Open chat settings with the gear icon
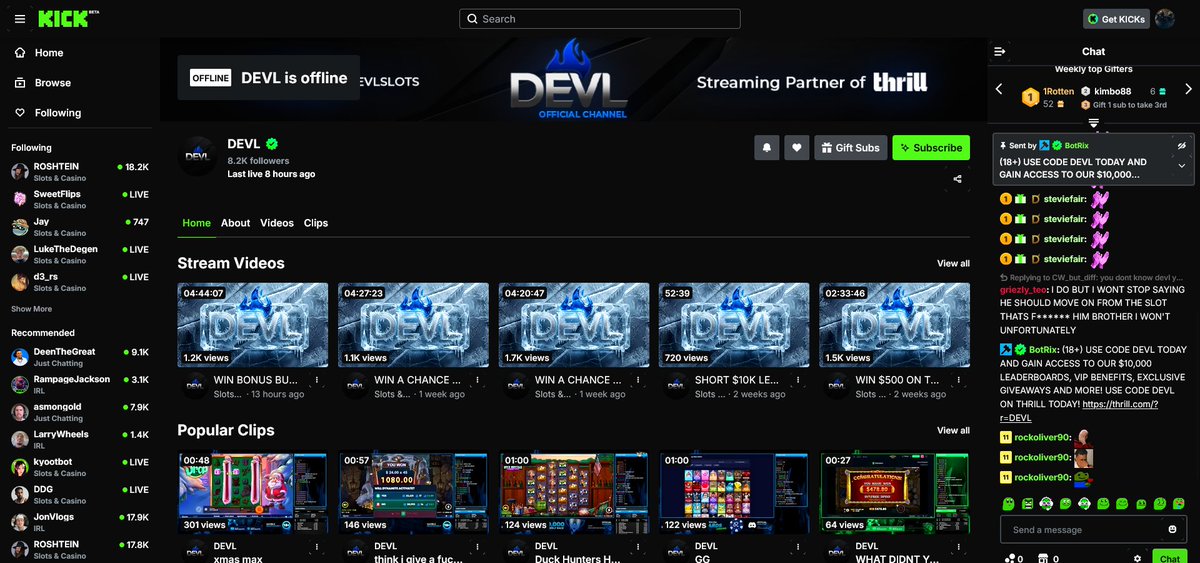The height and width of the screenshot is (563, 1200). 1137,558
